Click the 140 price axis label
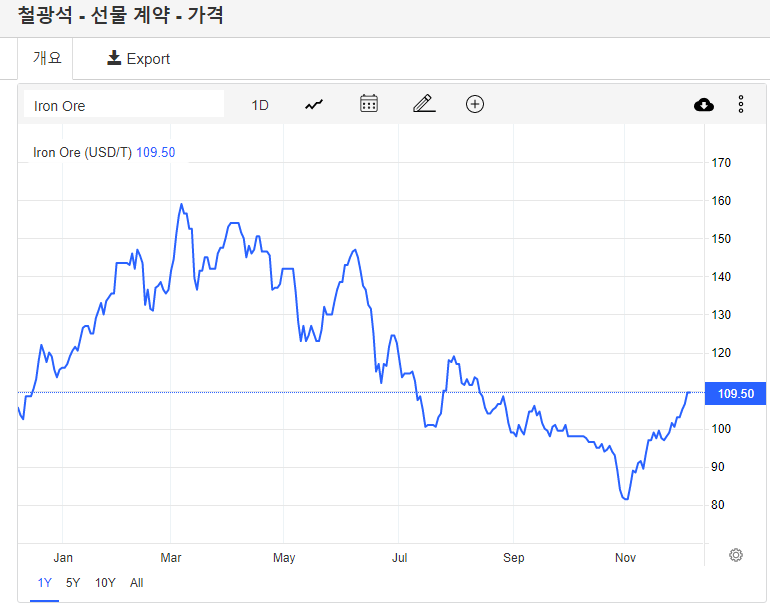The image size is (770, 610). pos(721,277)
